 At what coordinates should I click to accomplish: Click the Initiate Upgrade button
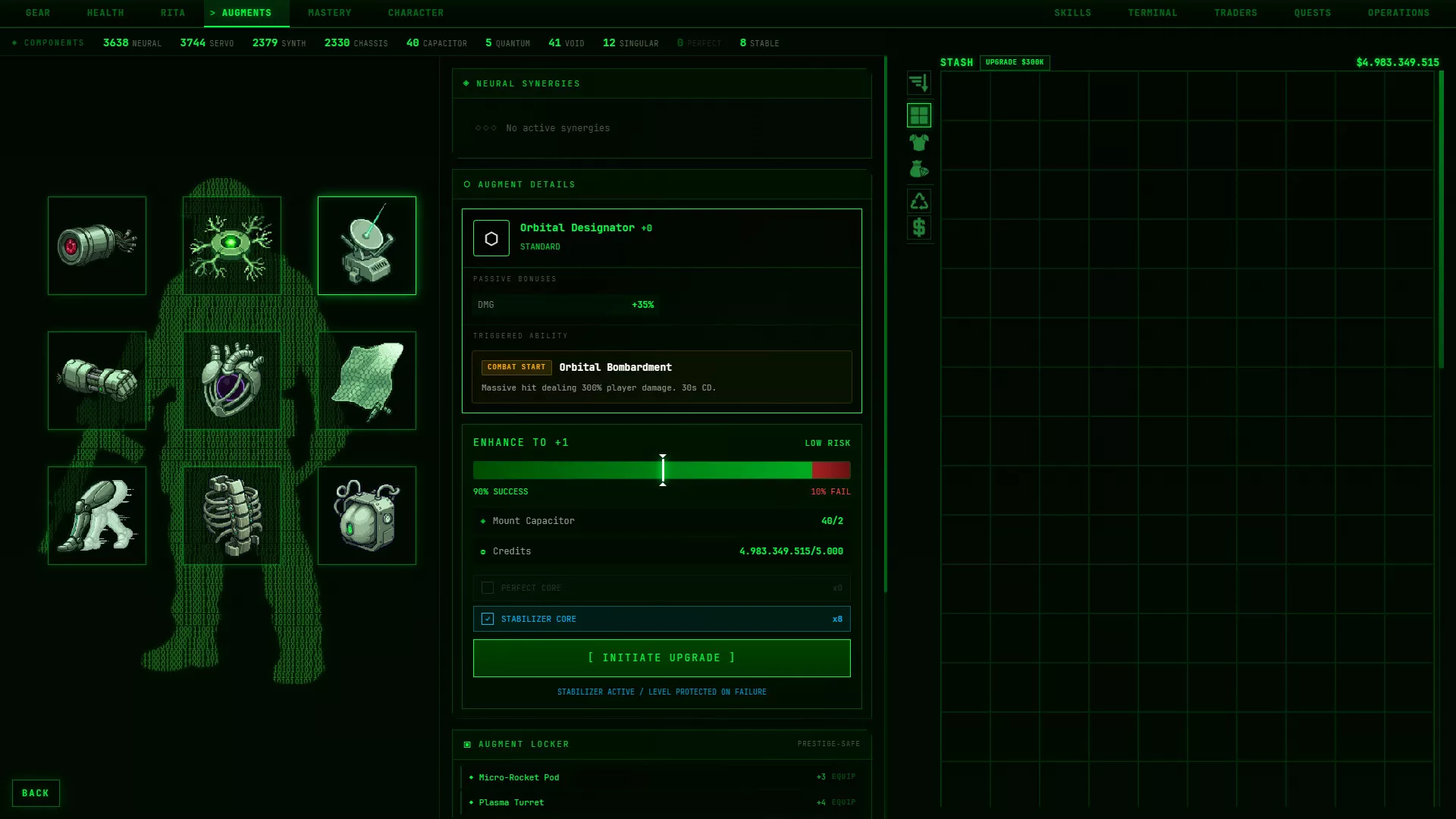coord(662,658)
